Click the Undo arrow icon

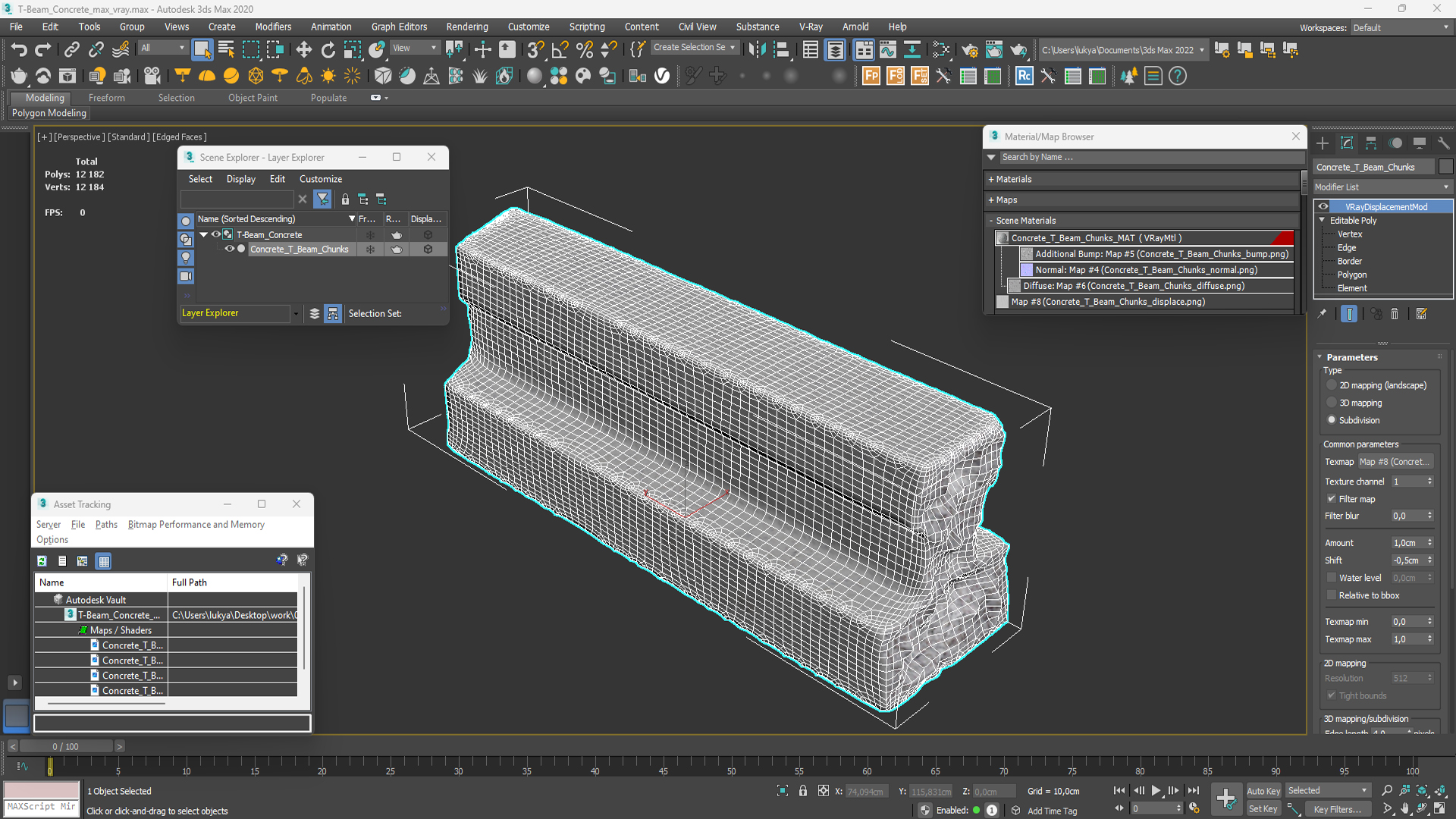[19, 50]
